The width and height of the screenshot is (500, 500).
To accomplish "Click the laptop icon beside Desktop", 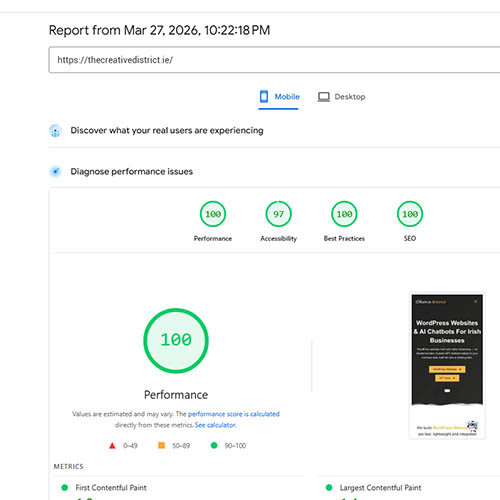I will tap(324, 97).
